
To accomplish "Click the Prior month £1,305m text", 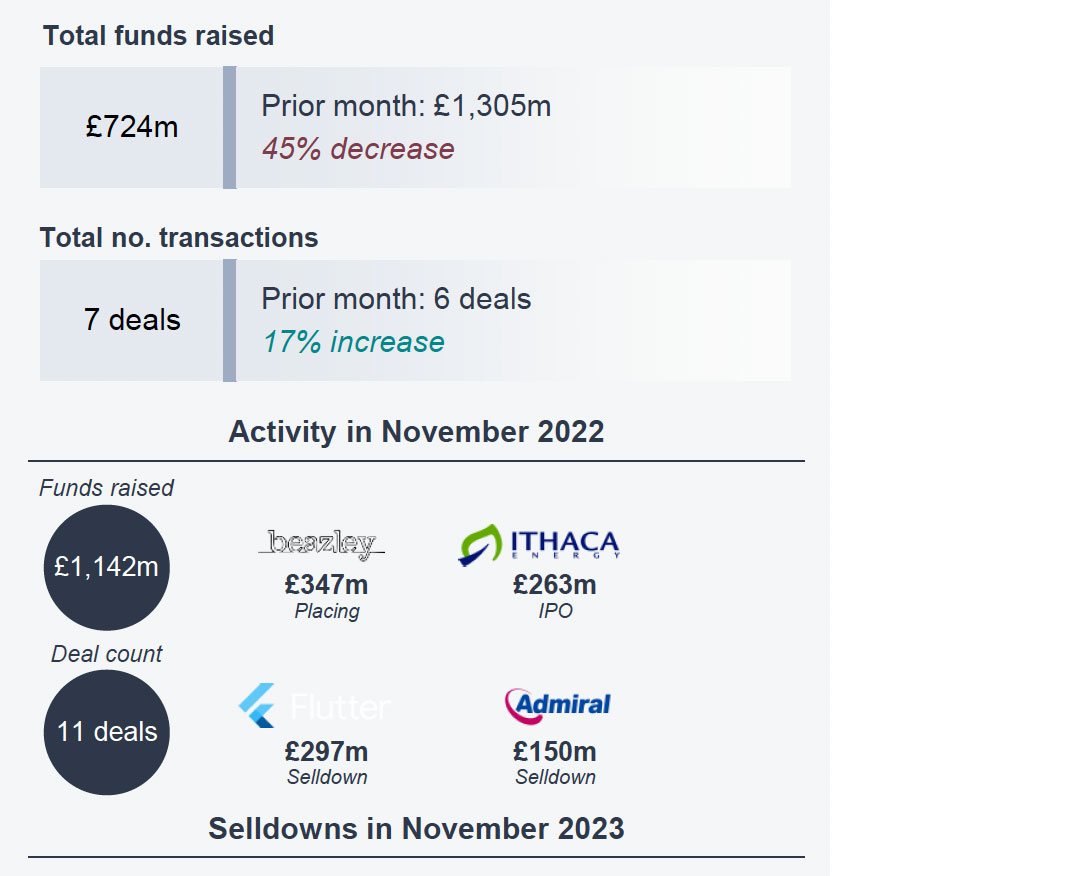I will pos(406,106).
